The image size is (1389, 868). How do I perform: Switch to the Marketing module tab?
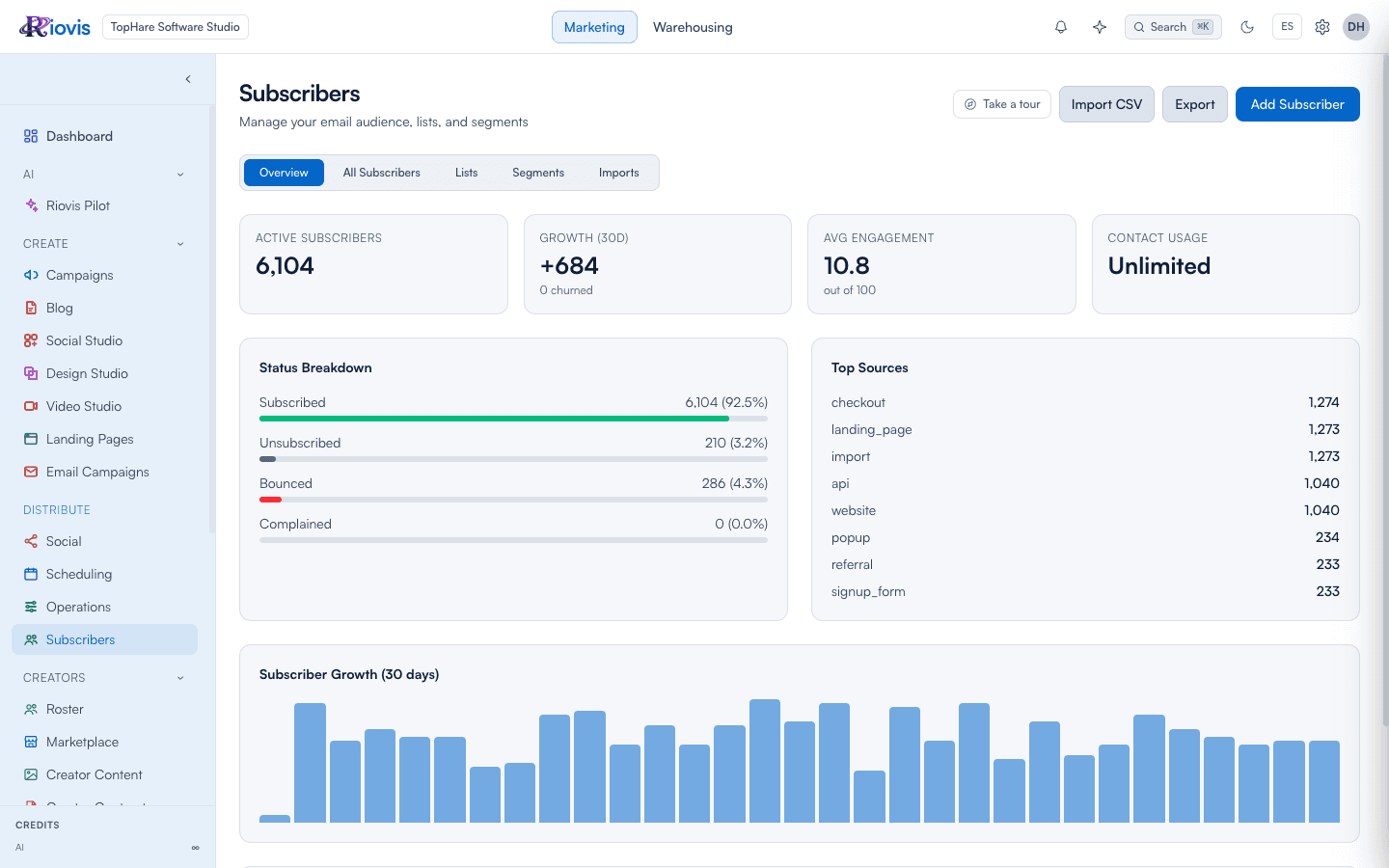coord(594,27)
